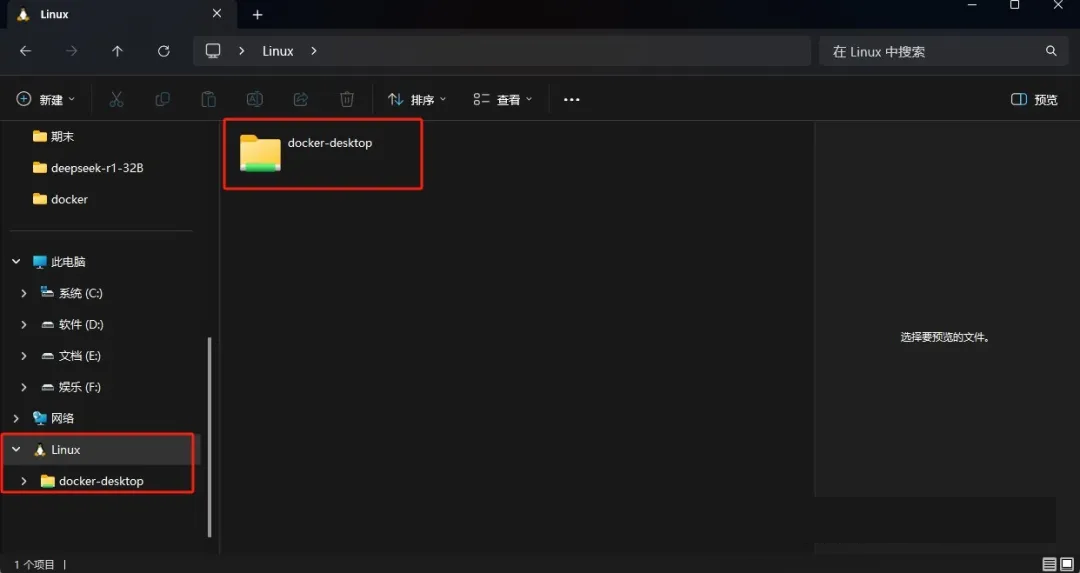Click the Paste clipboard icon
The width and height of the screenshot is (1080, 573).
(208, 99)
